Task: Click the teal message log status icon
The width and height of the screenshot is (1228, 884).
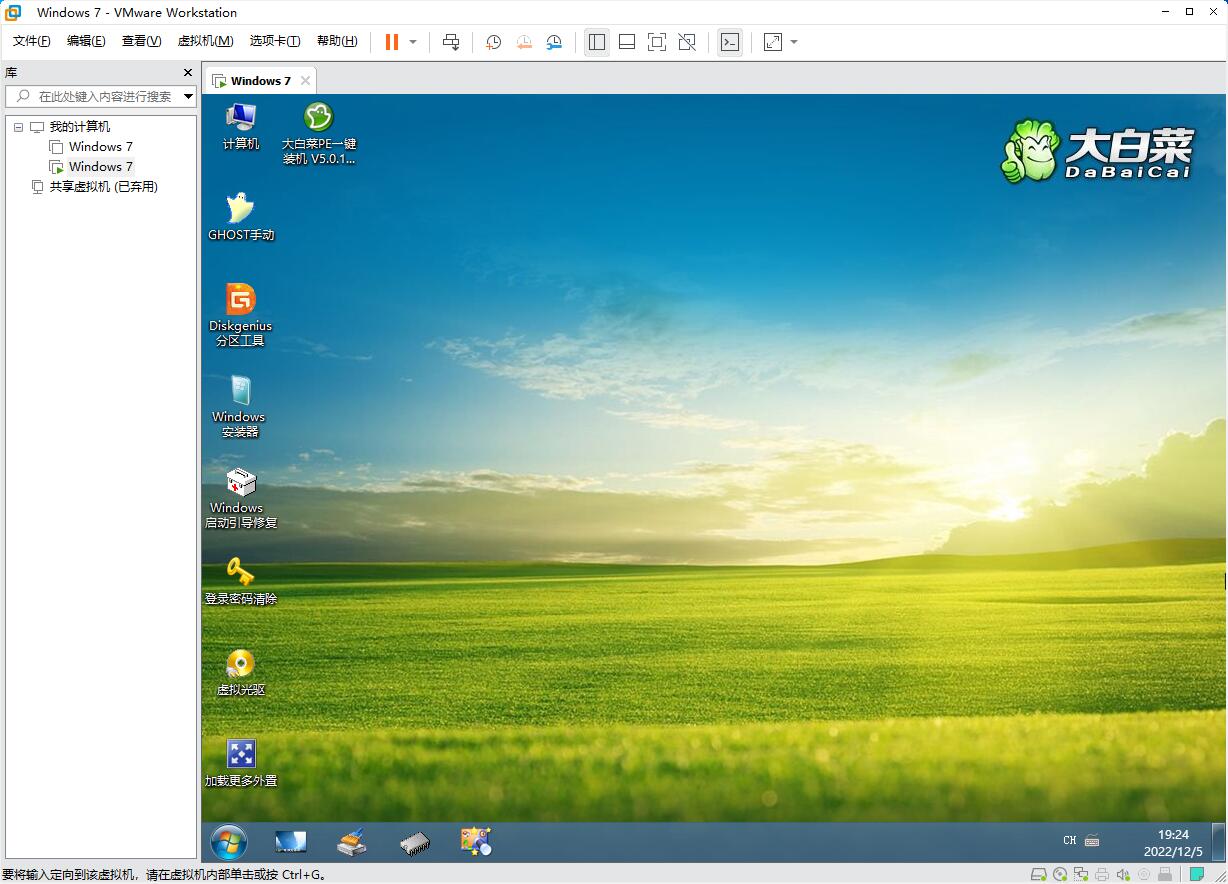Action: pyautogui.click(x=1197, y=874)
